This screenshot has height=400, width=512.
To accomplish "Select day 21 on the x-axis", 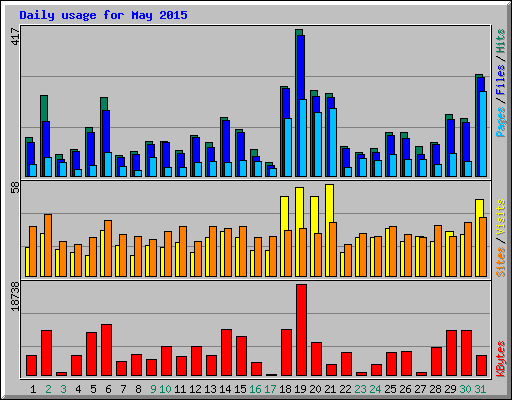I will click(x=330, y=389).
